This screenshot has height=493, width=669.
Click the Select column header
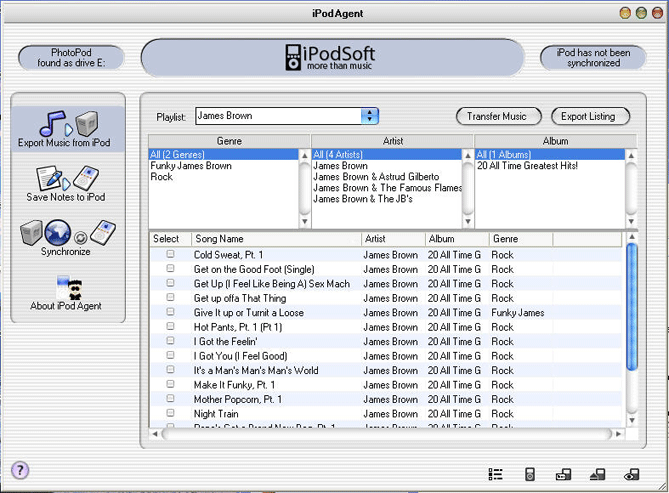170,239
